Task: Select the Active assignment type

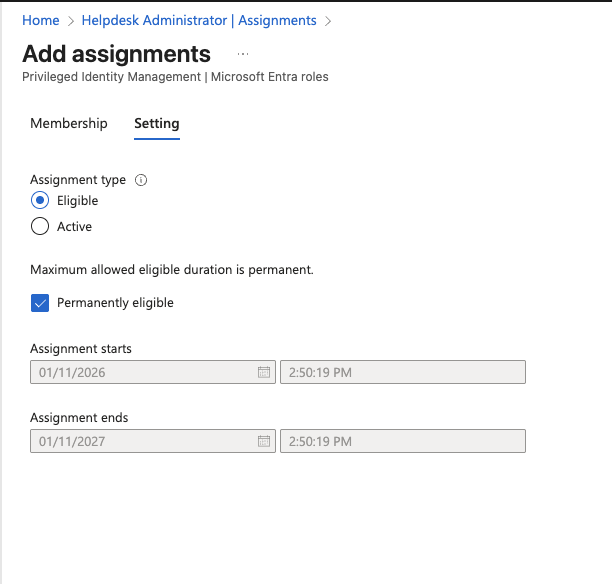Action: coord(40,227)
